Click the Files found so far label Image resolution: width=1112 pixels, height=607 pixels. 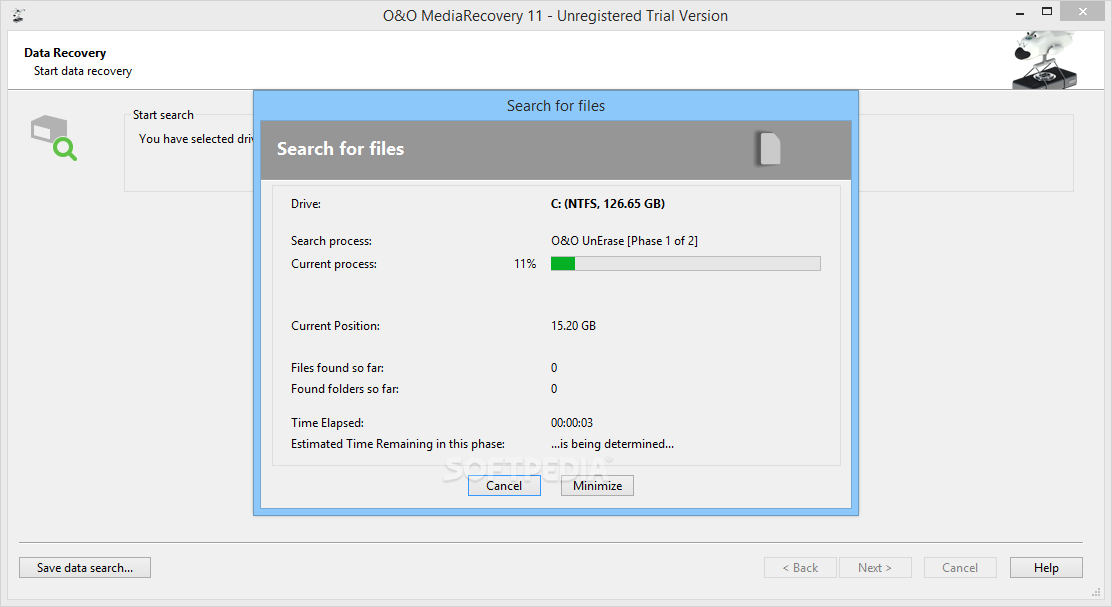point(338,368)
